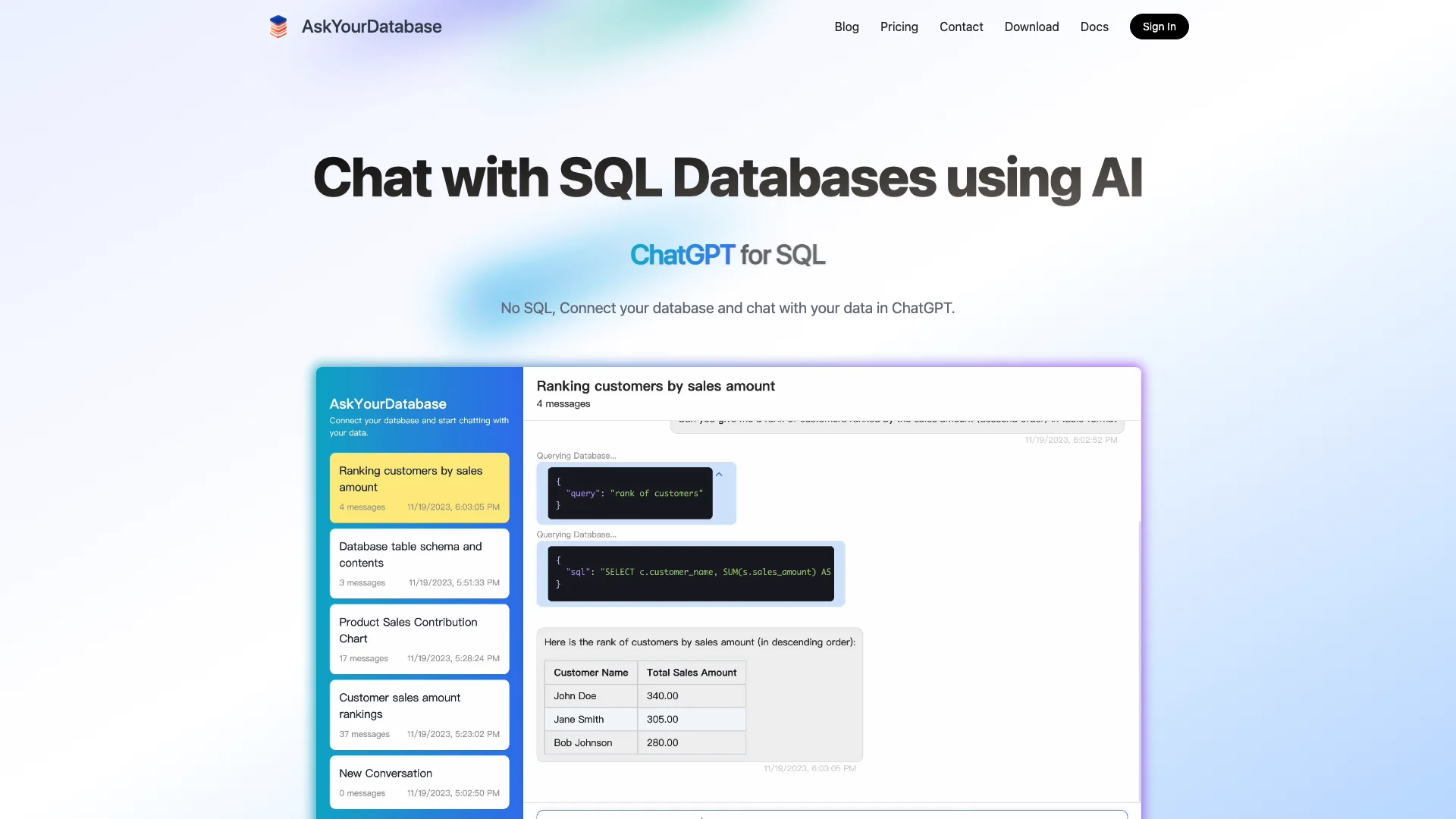This screenshot has height=819, width=1456.
Task: Open the 'Database table schema and contents' conversation
Action: [419, 563]
